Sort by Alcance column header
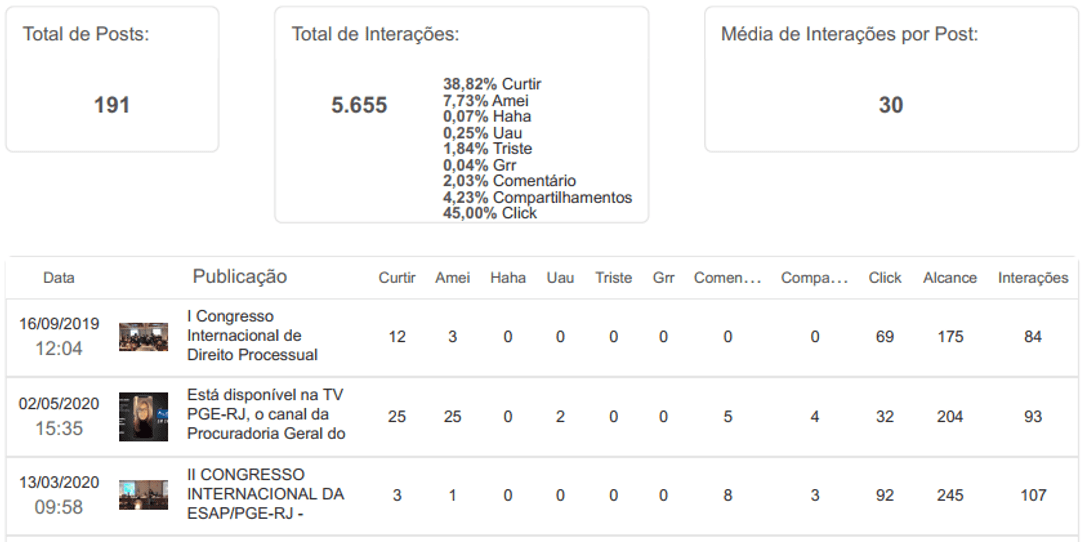 950,278
